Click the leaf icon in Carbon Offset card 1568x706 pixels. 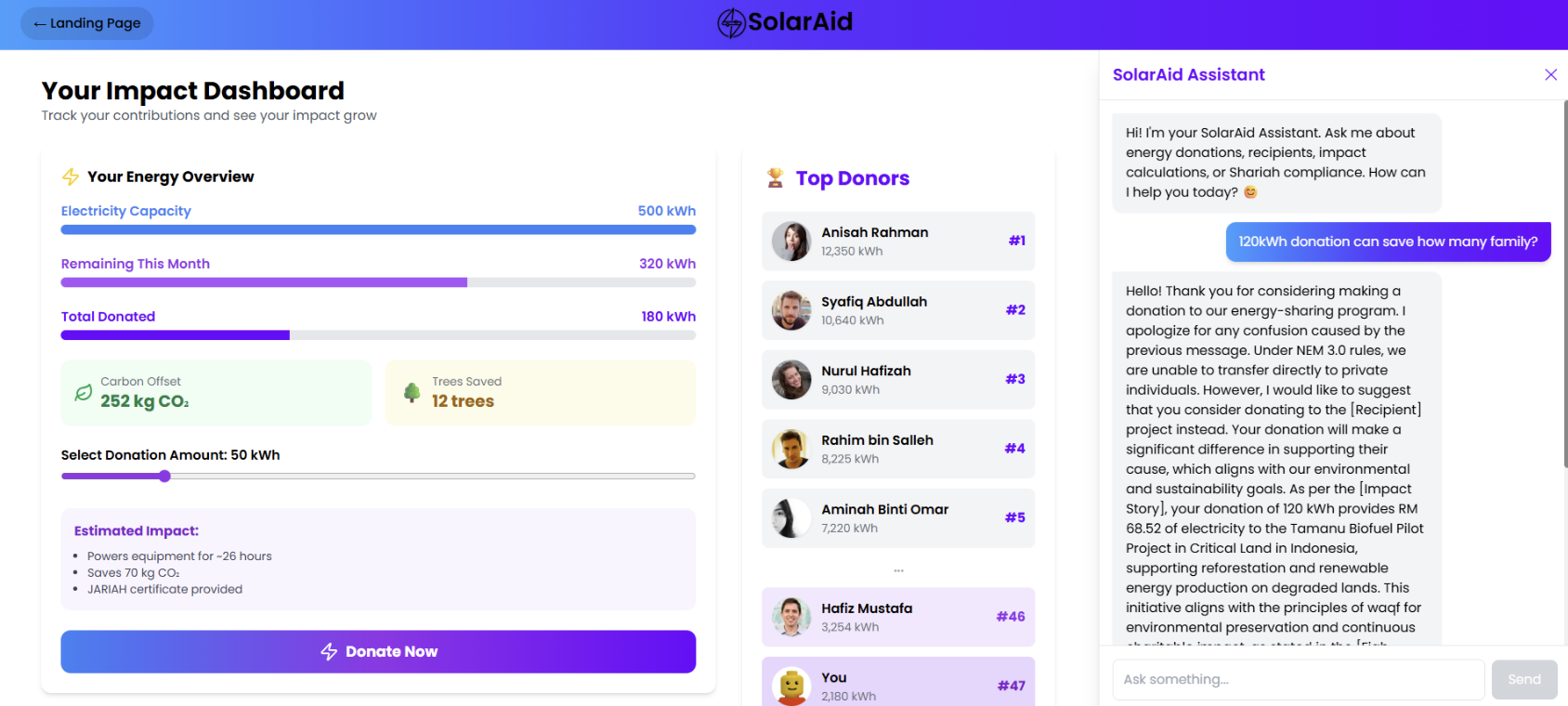tap(84, 393)
